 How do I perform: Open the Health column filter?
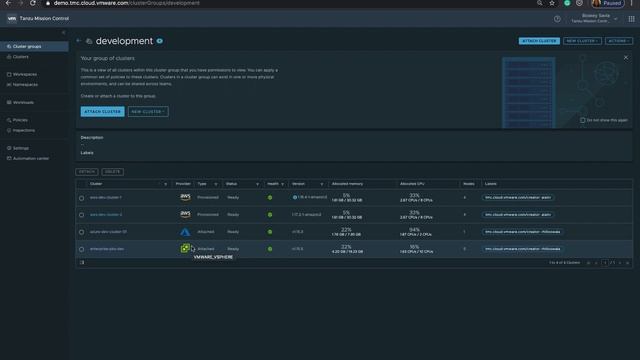tap(282, 184)
